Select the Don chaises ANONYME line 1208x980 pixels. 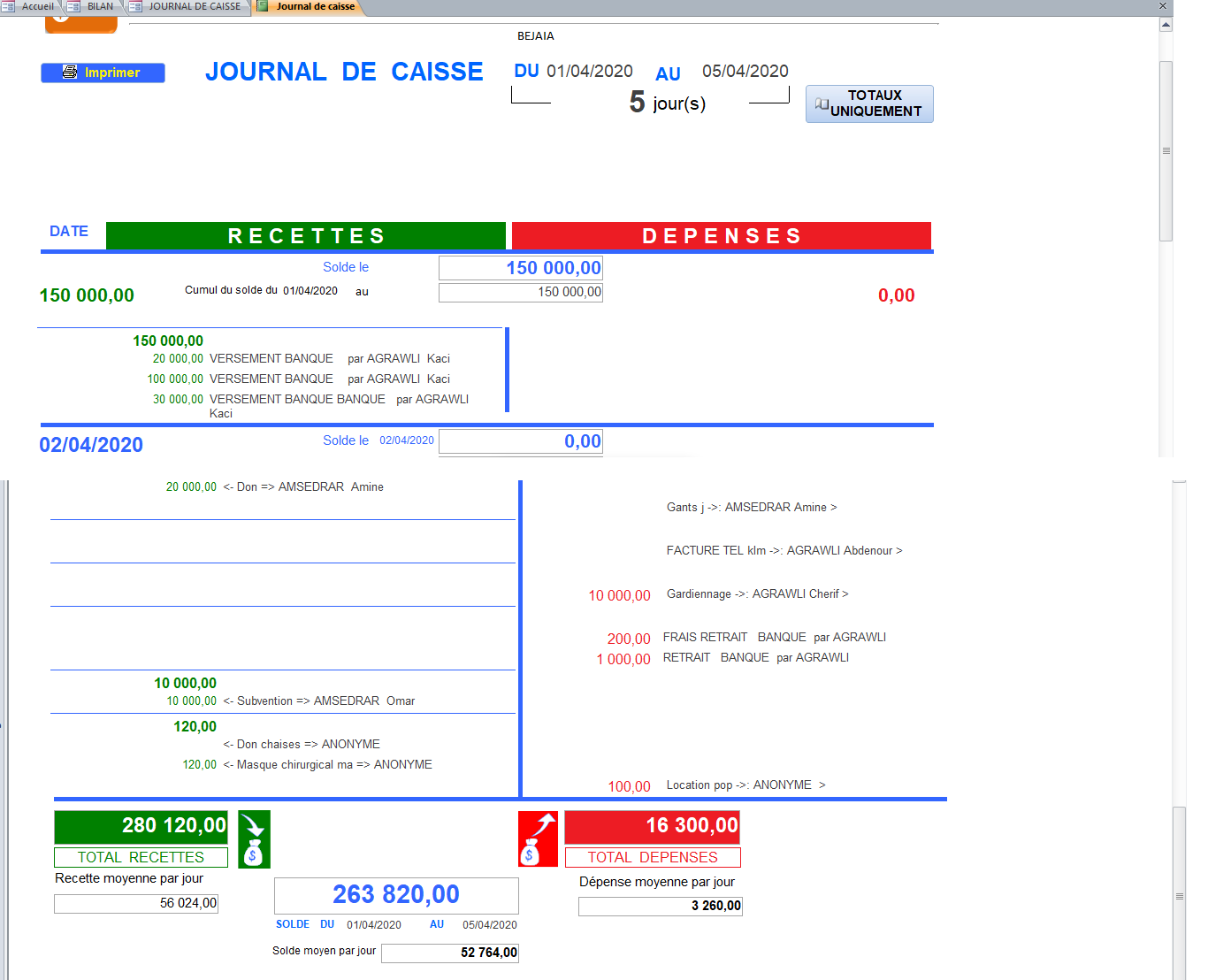[x=302, y=744]
